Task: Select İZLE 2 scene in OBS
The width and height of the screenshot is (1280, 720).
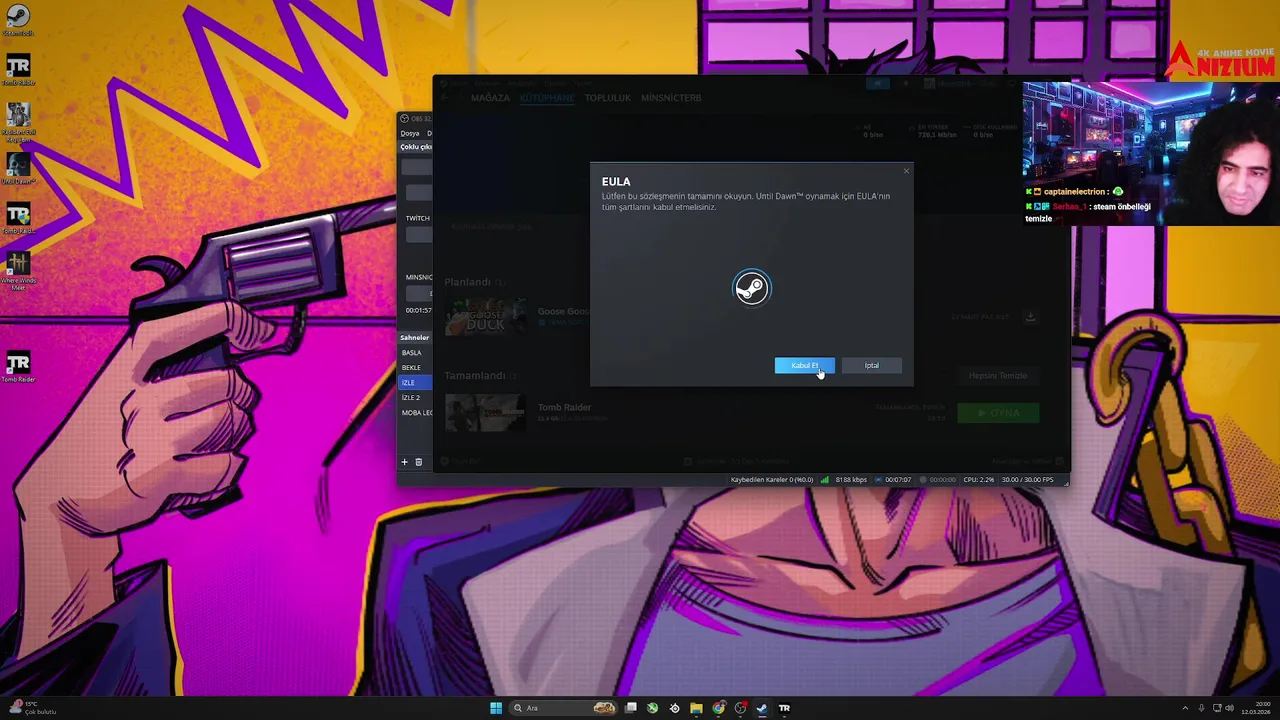Action: [x=415, y=398]
